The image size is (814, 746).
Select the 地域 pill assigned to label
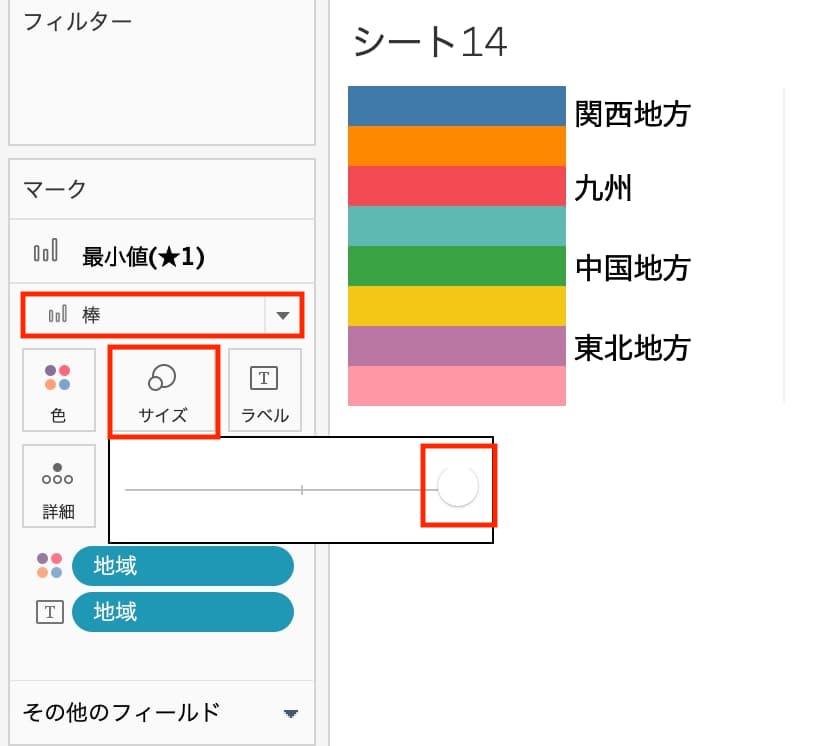(x=183, y=612)
